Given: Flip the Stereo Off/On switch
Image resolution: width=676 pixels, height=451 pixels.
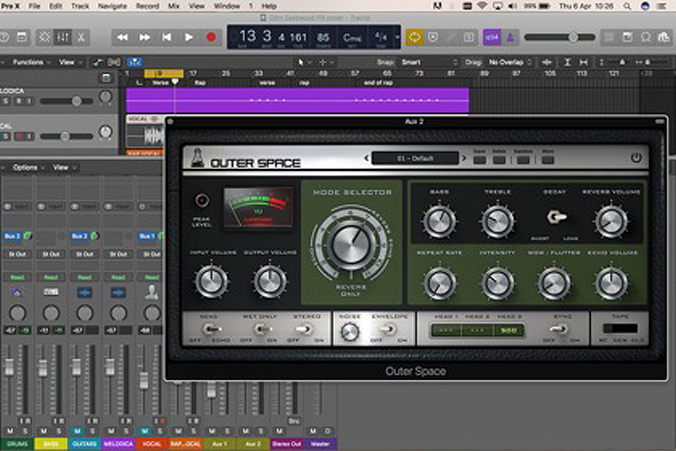Looking at the screenshot, I should [304, 330].
